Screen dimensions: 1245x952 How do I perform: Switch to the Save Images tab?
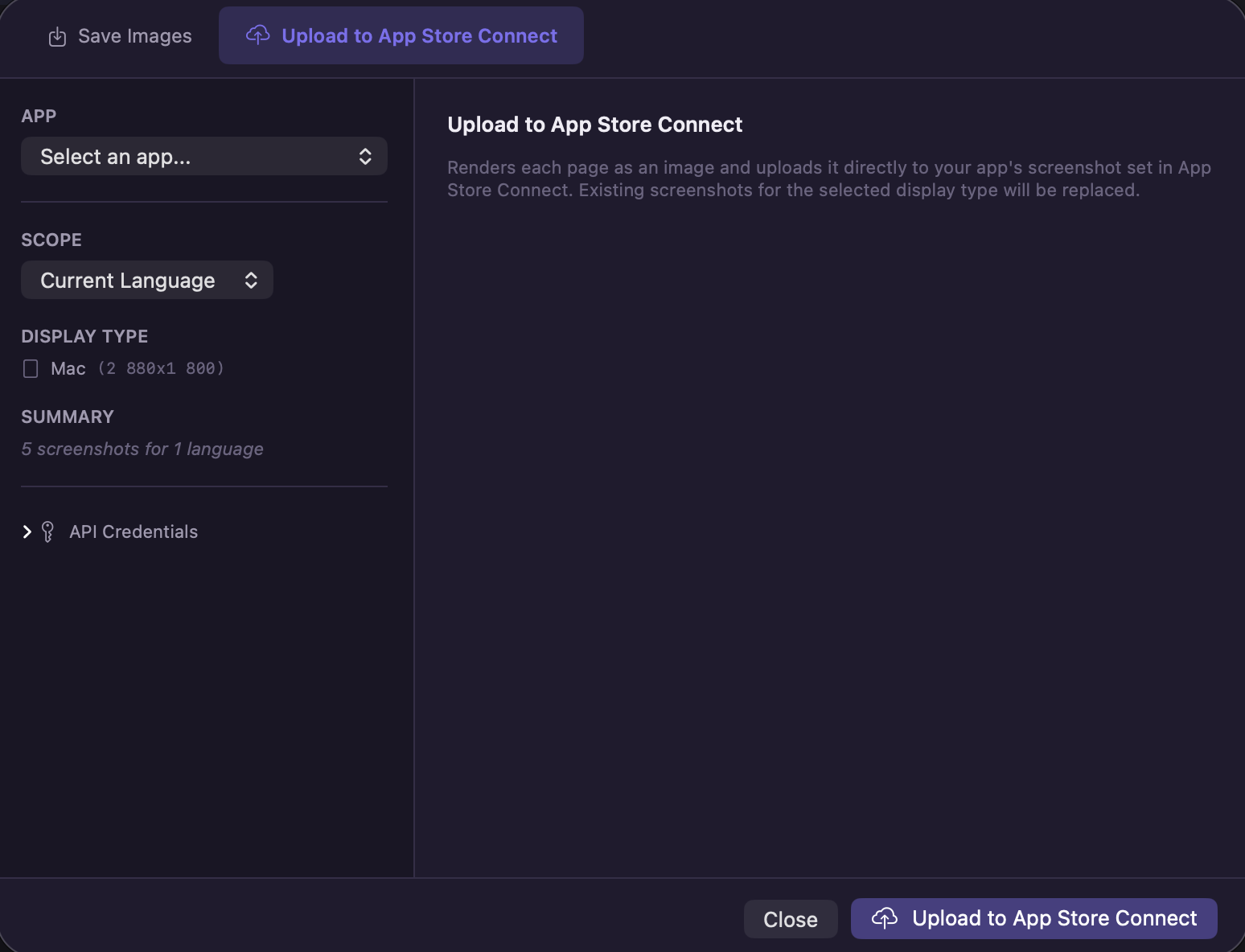click(x=120, y=36)
